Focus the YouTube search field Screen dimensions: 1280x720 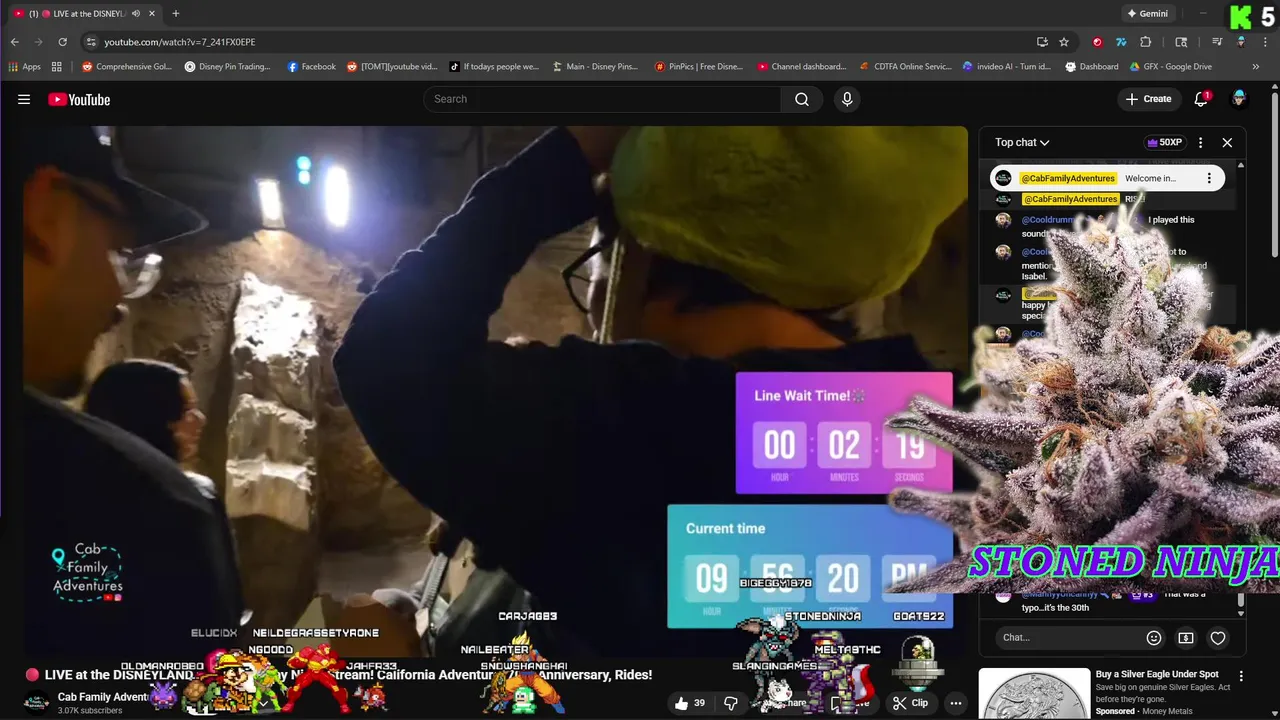coord(603,99)
